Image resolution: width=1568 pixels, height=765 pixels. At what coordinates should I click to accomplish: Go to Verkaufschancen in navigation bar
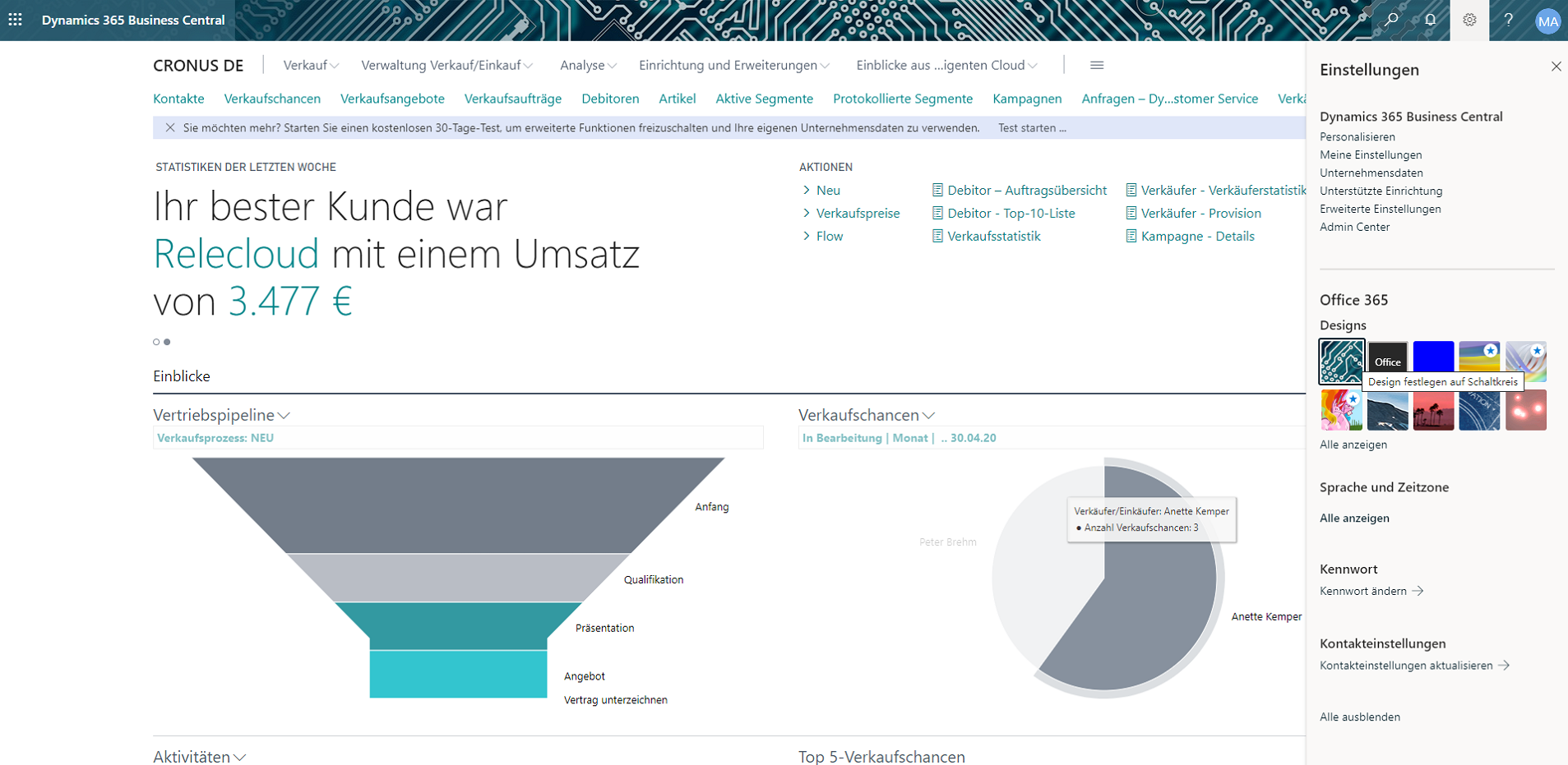272,99
